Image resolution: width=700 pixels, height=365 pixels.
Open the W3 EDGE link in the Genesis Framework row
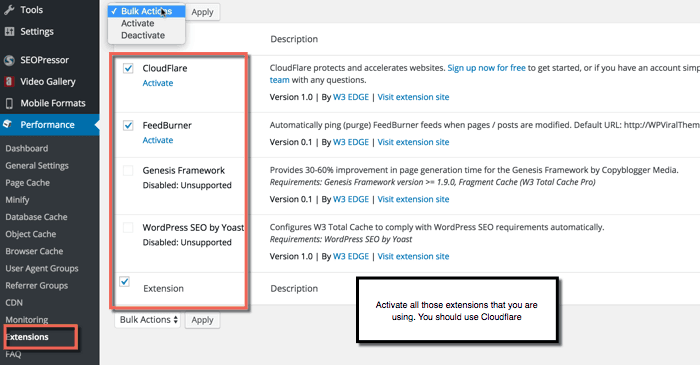tap(351, 199)
